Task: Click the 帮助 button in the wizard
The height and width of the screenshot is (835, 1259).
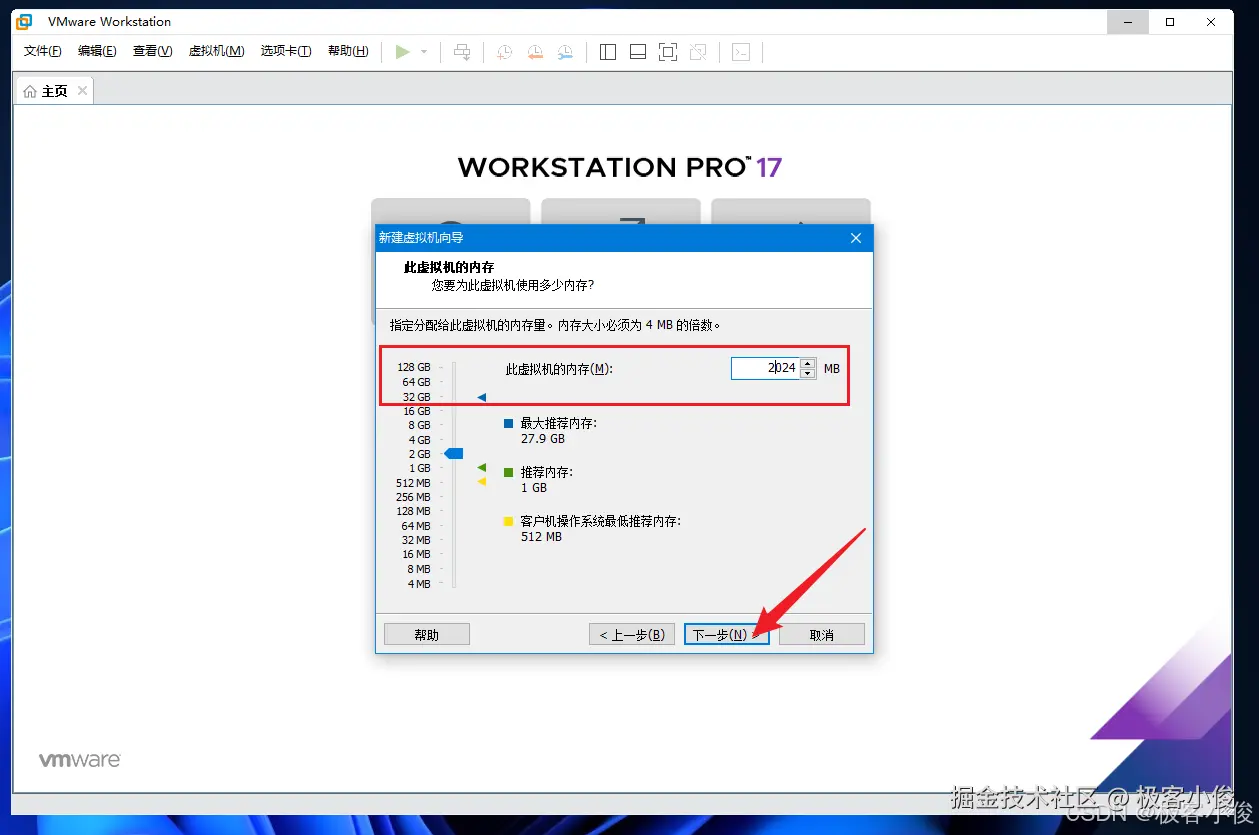Action: [x=427, y=634]
